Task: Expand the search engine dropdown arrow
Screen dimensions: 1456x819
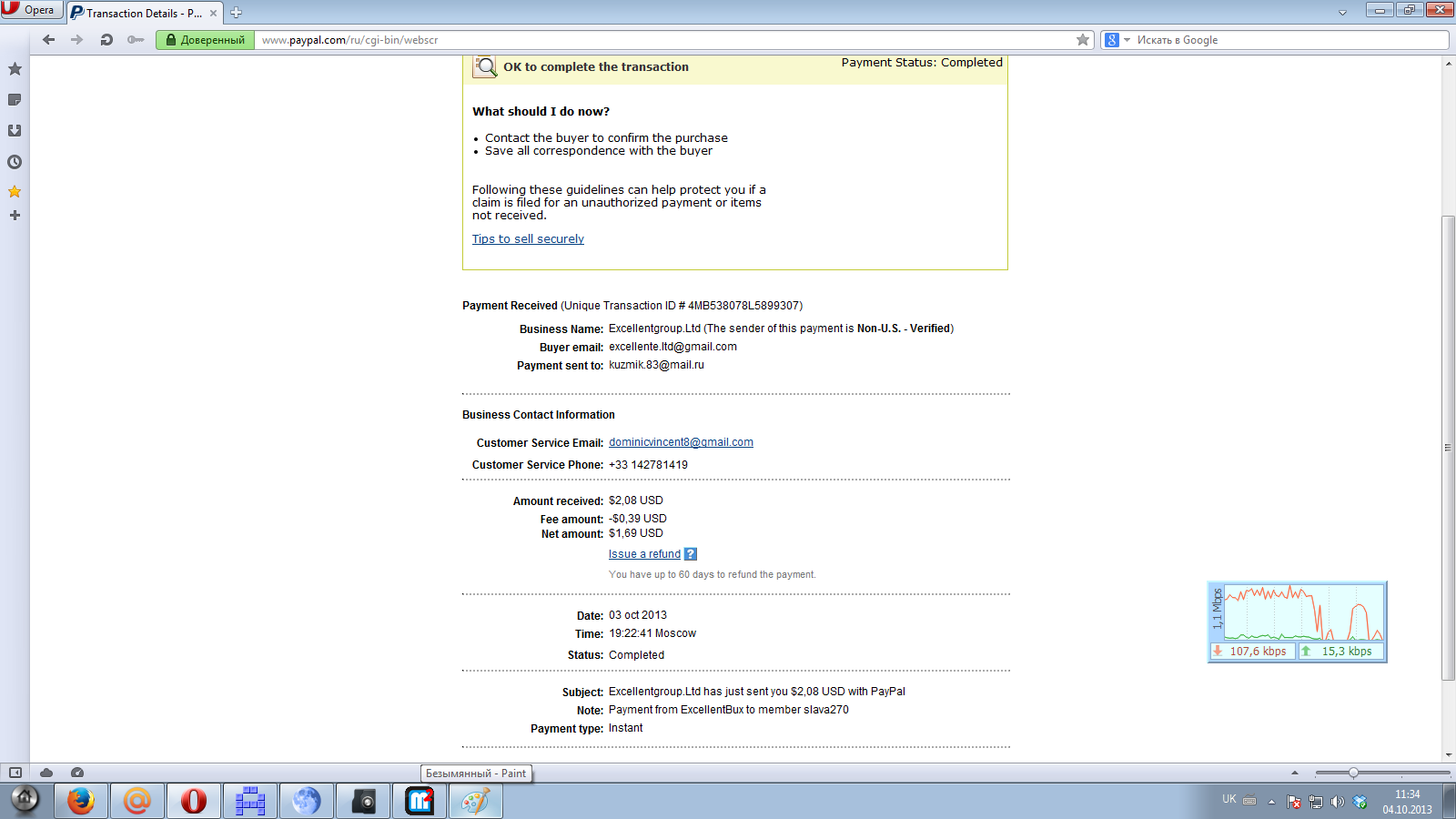Action: pos(1127,40)
